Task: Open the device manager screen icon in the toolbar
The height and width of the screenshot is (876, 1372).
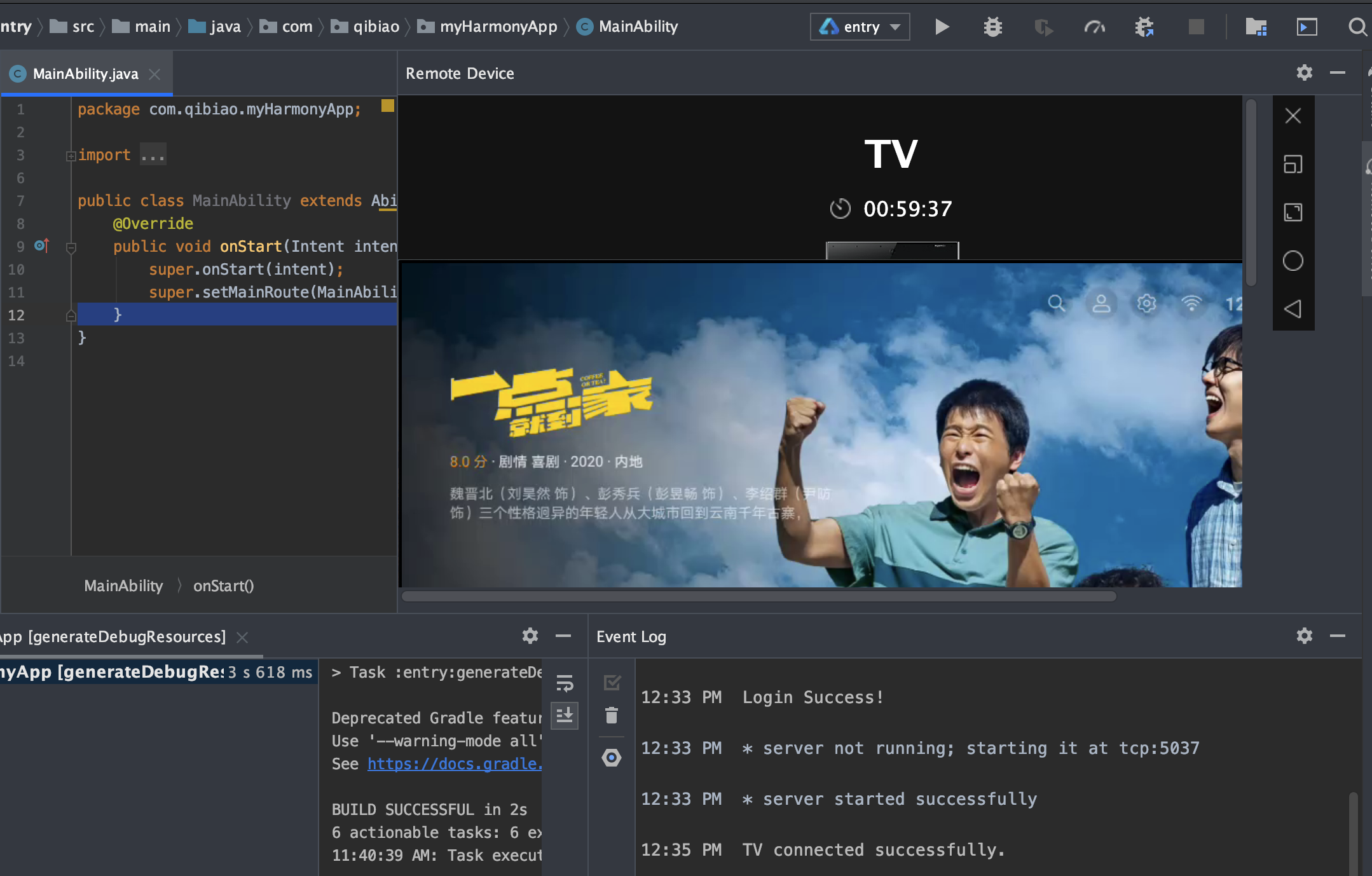Action: [1307, 27]
